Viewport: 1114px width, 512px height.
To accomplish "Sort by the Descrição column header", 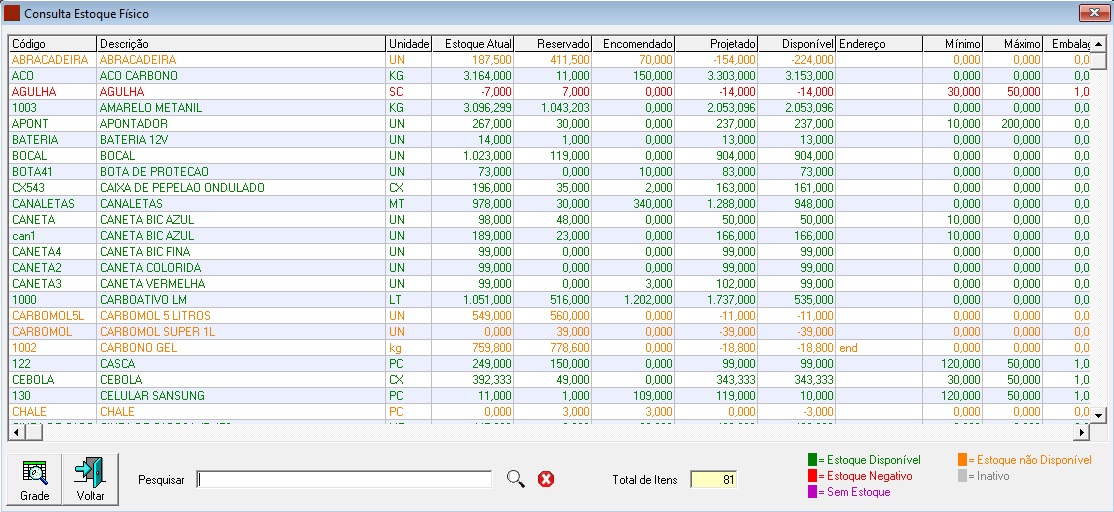I will point(240,44).
